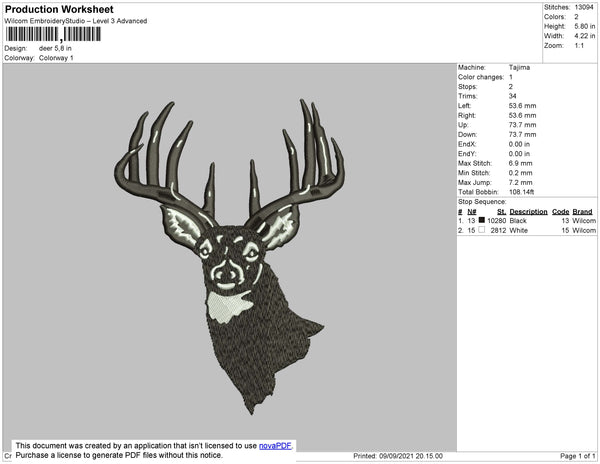600x464 pixels.
Task: Click the Machine value Tajima
Action: coord(520,68)
